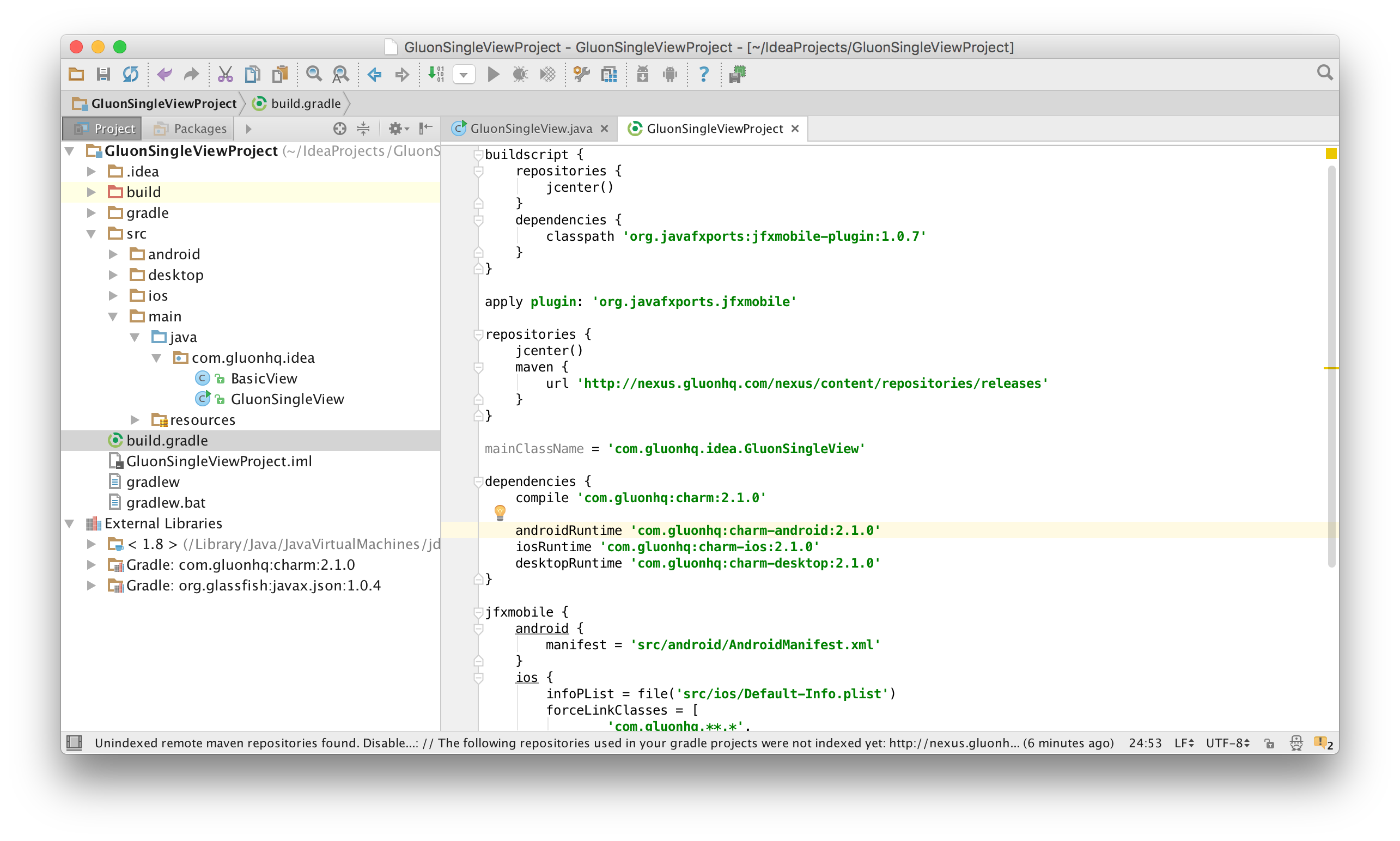Select GluonSingleViewProject.iml file
The height and width of the screenshot is (841, 1400).
219,461
